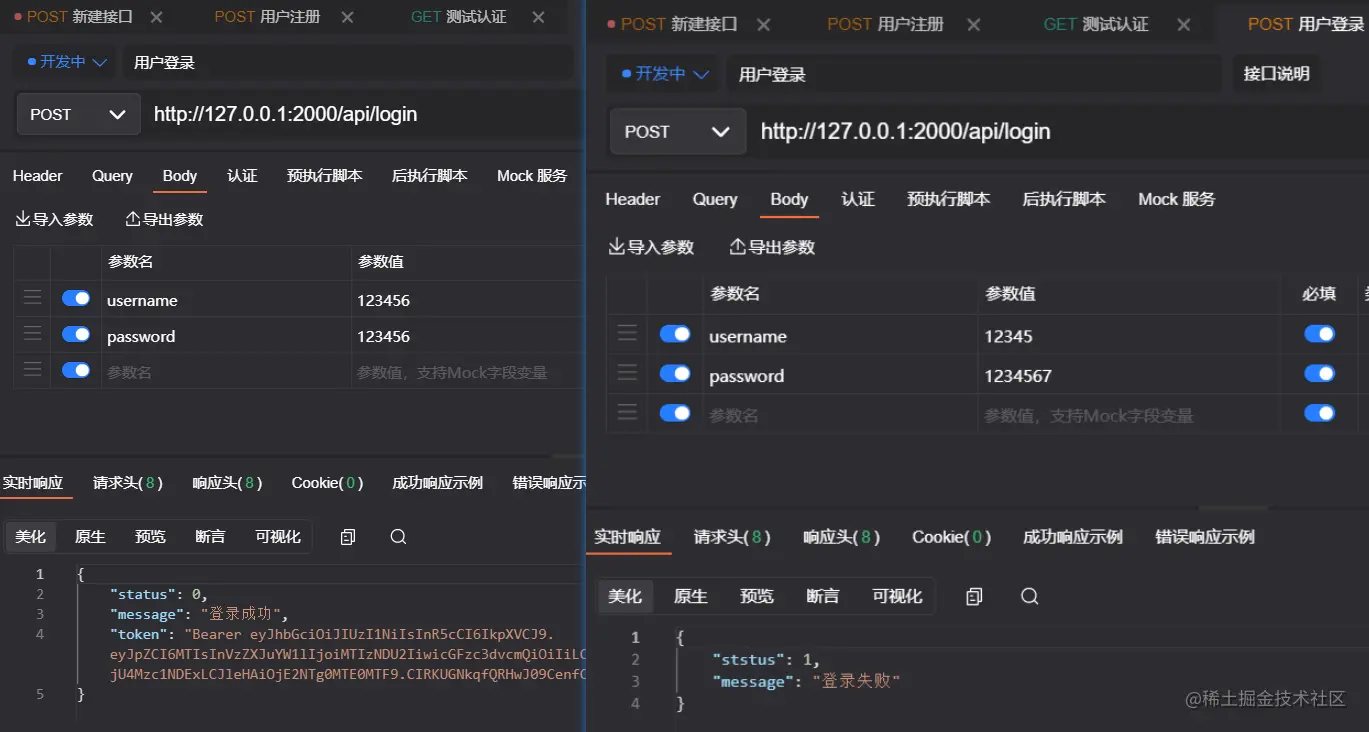Open Mock 服务 tab in right panel
1369x732 pixels.
click(x=1176, y=199)
